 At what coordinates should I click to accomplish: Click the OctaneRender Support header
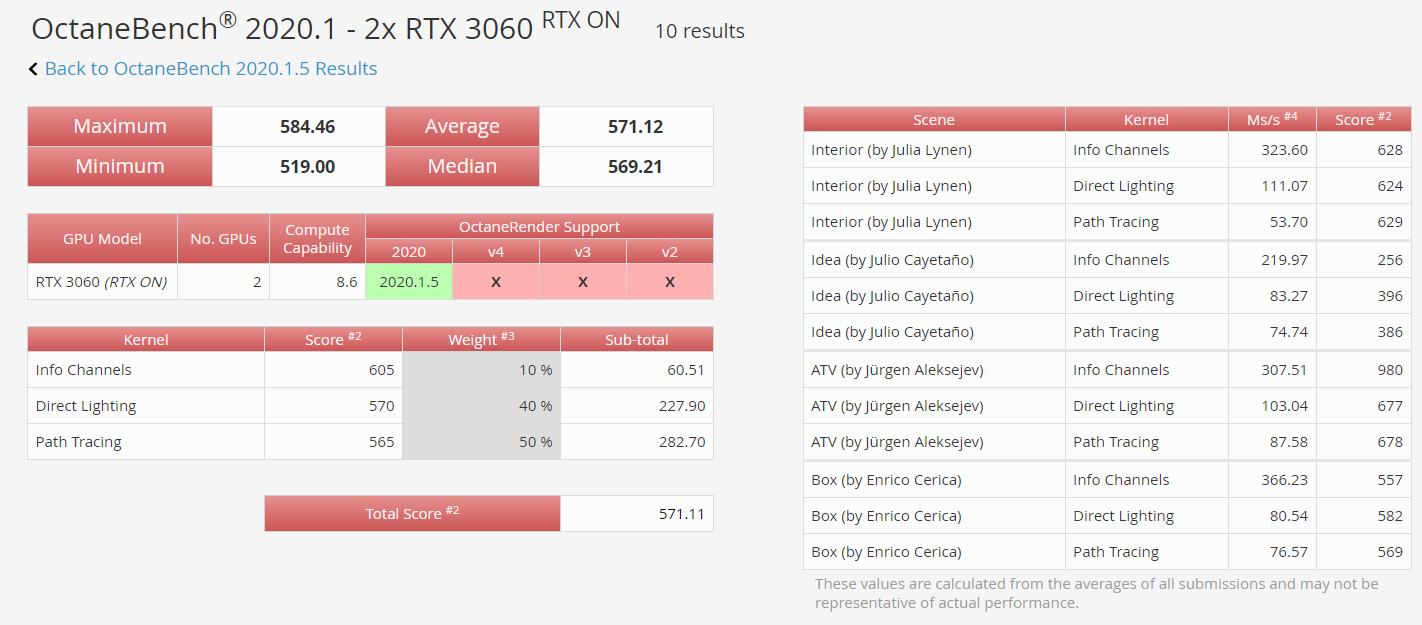point(539,226)
